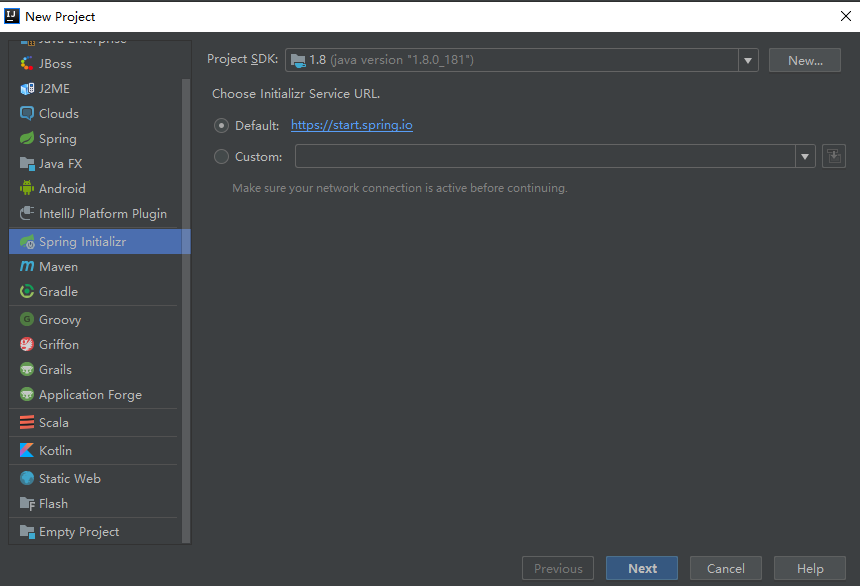Select Scala in the list
The image size is (860, 586).
coord(95,422)
